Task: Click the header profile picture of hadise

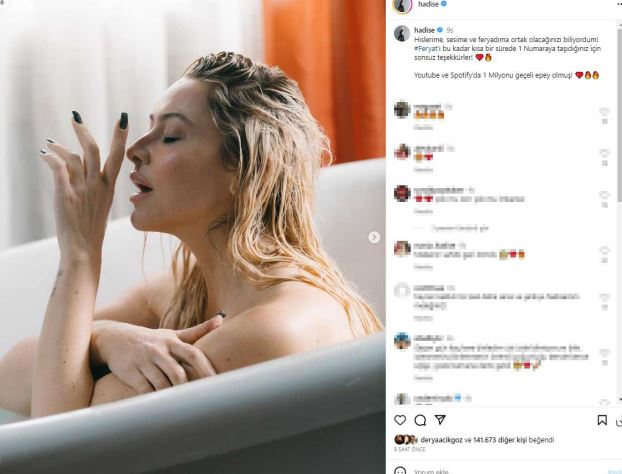Action: (402, 5)
